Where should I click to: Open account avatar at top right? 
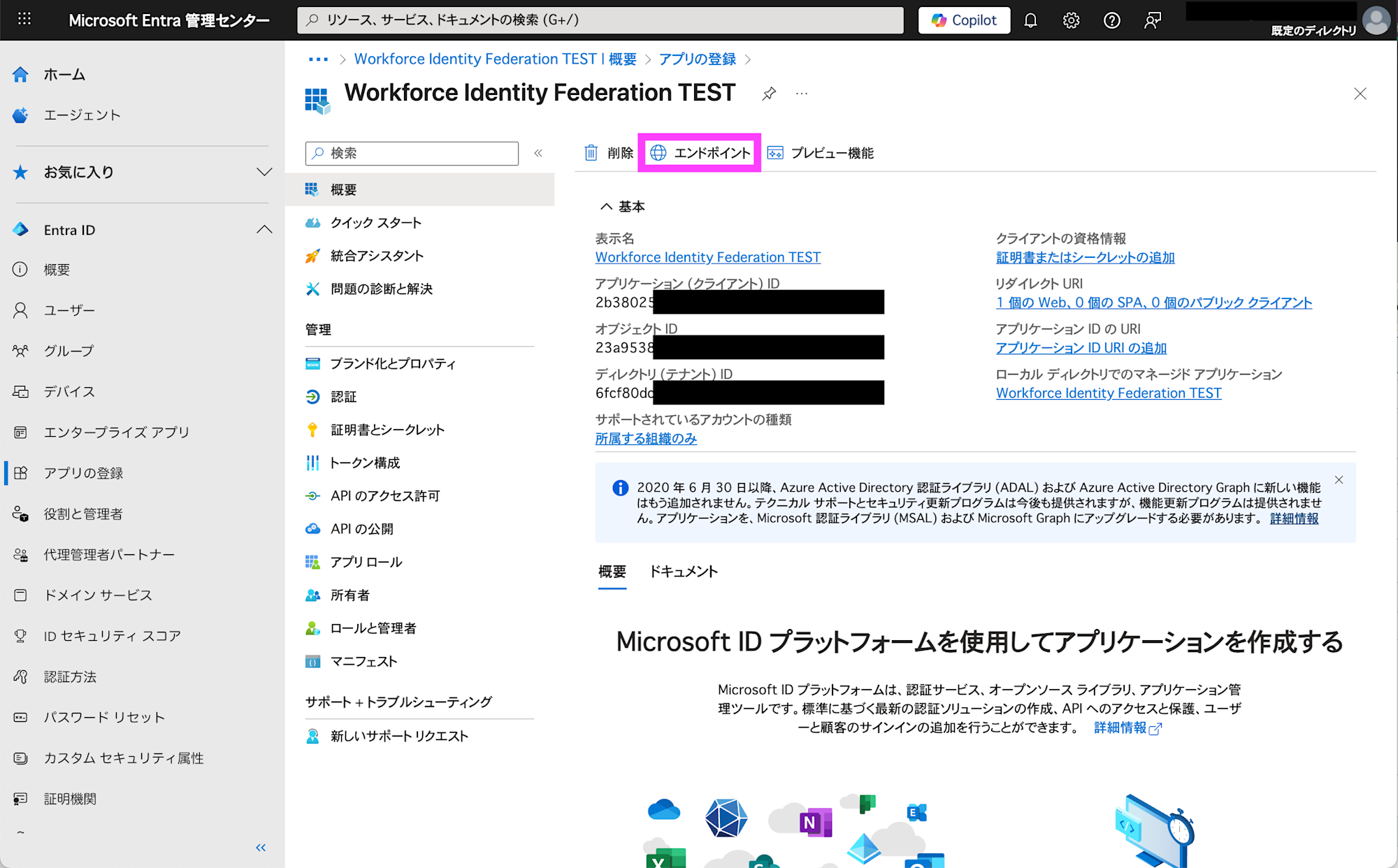pos(1376,20)
